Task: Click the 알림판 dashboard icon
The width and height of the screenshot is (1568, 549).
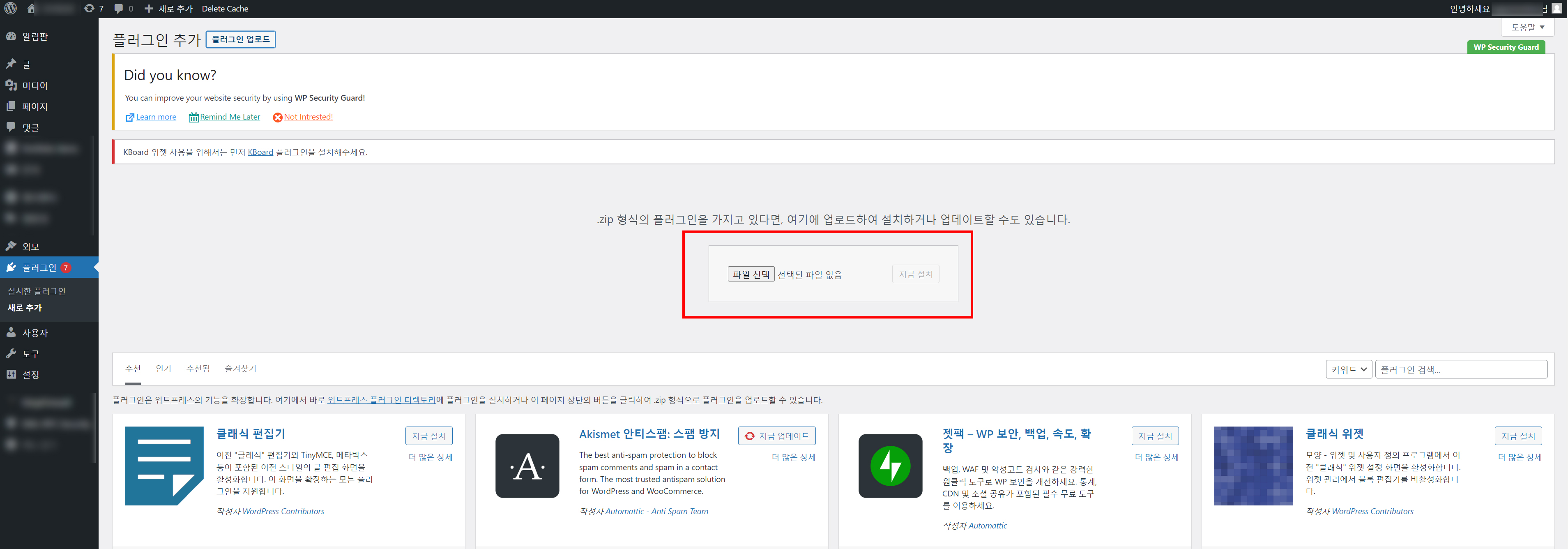Action: 11,36
